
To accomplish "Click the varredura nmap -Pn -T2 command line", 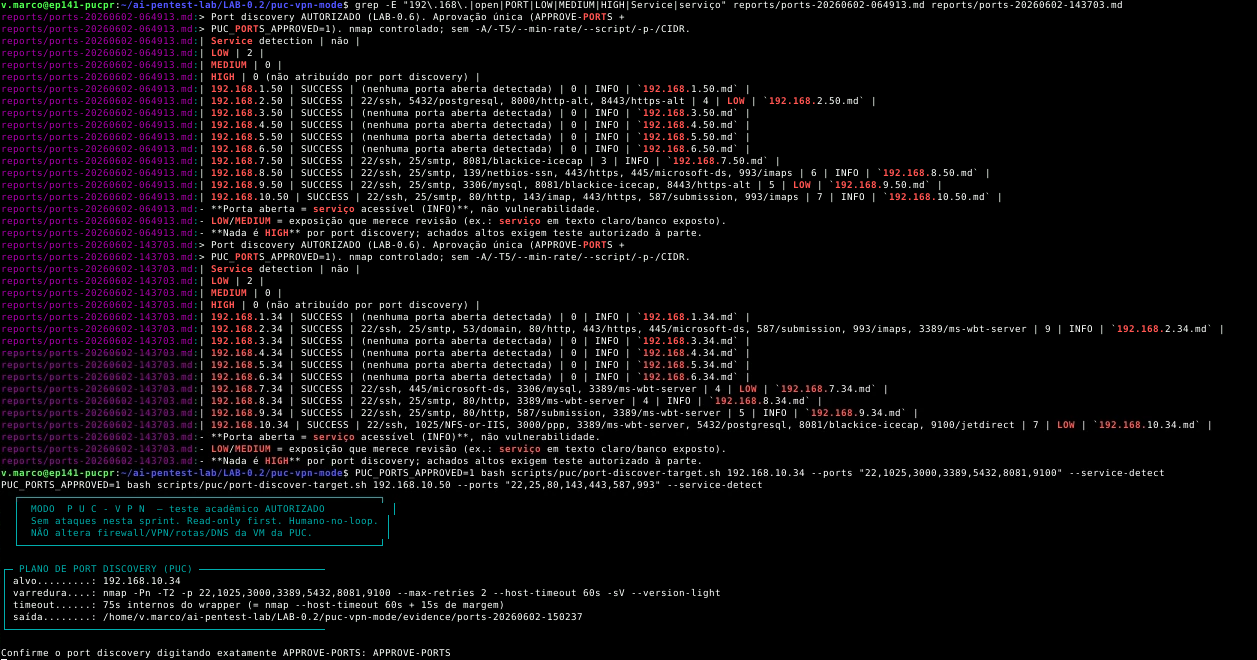I will click(412, 593).
